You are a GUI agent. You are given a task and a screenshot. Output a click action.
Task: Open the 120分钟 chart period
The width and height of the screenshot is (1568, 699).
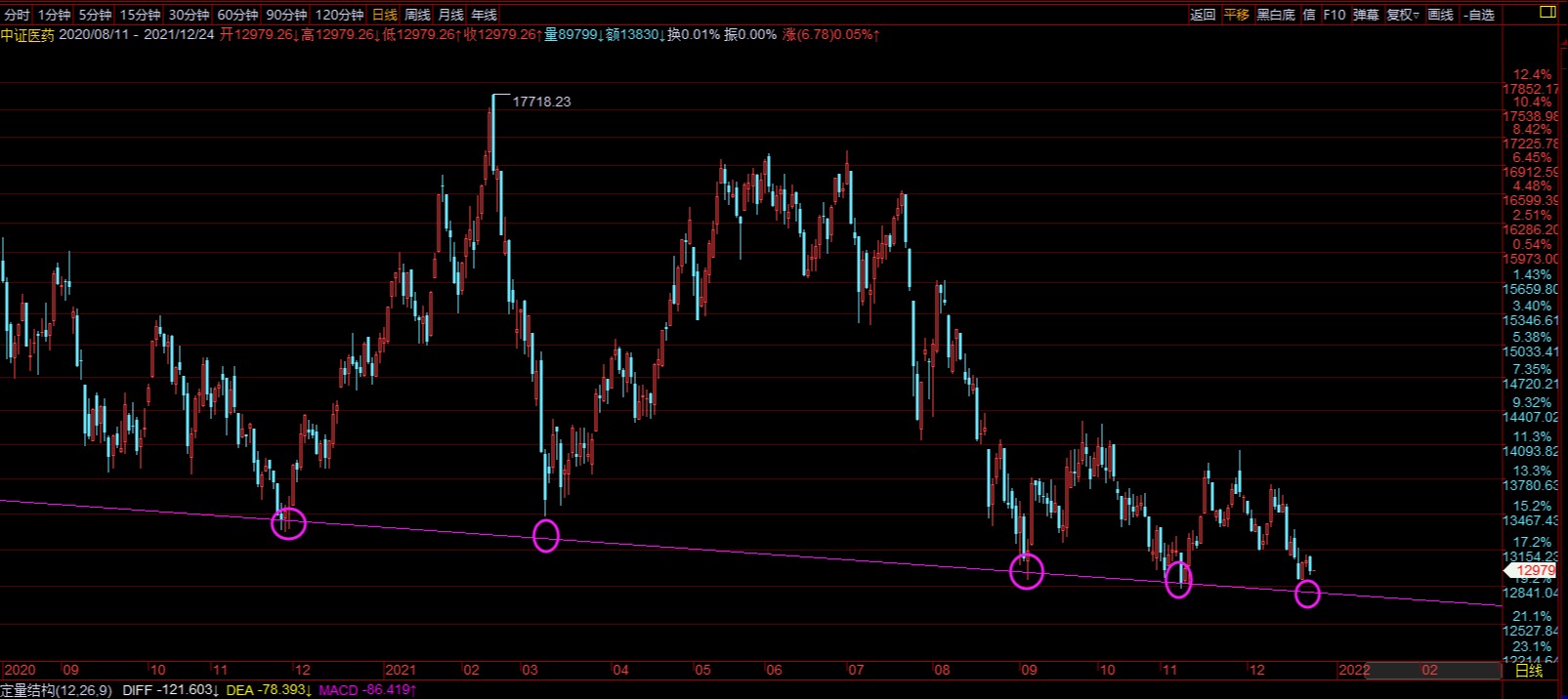[339, 15]
